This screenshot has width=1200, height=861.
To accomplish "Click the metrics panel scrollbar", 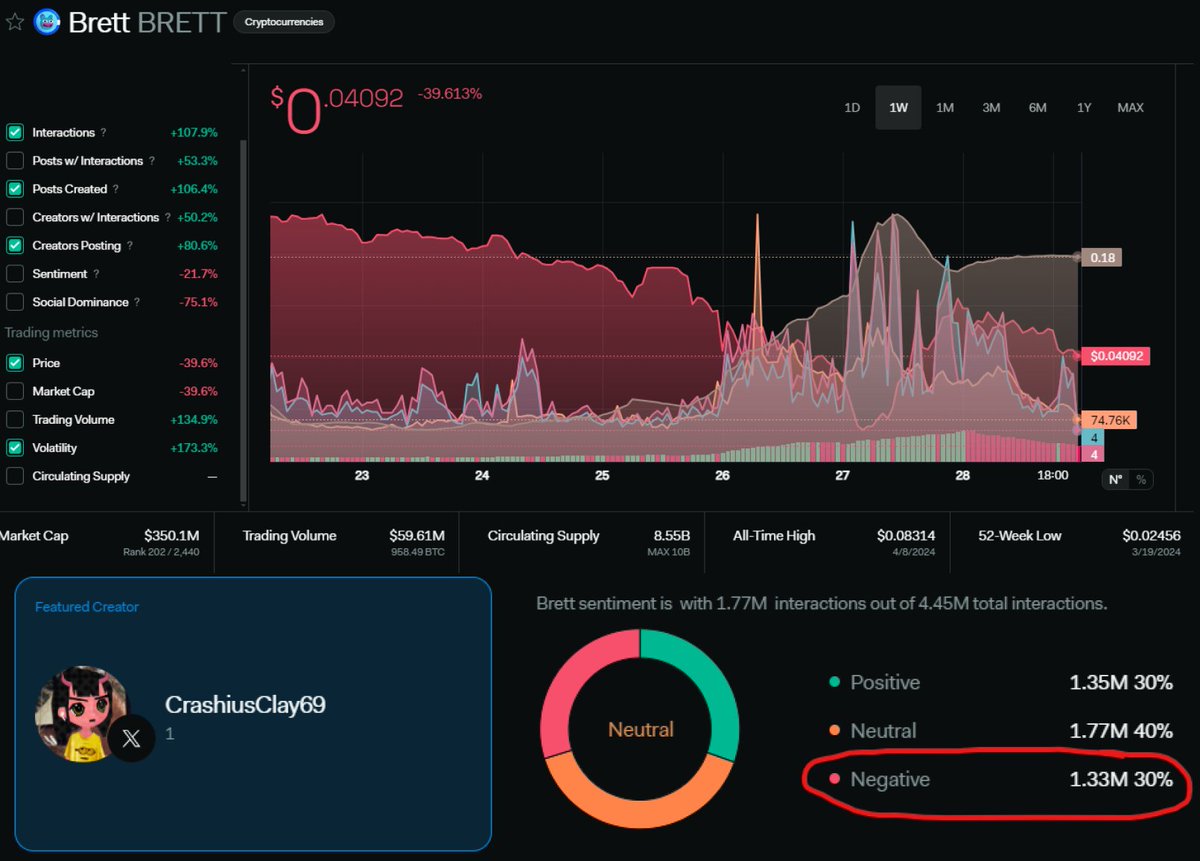I will tap(242, 320).
